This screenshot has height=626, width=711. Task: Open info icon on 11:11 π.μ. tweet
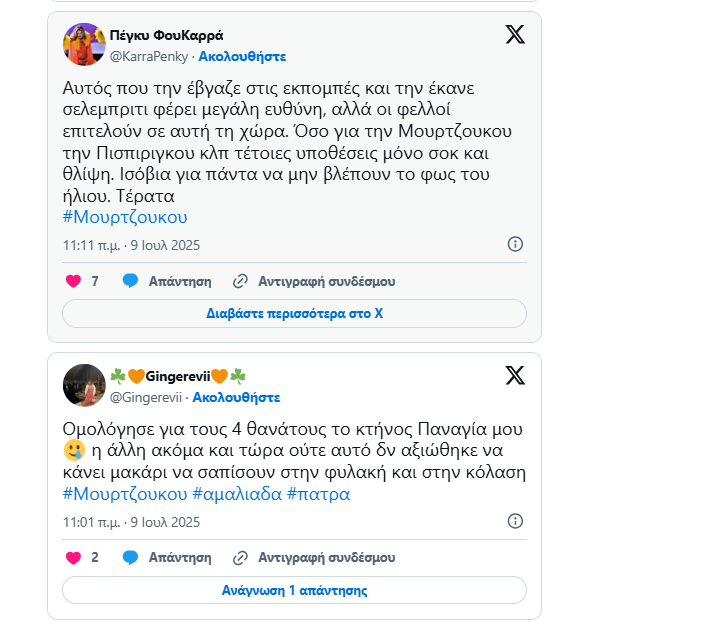coord(515,244)
